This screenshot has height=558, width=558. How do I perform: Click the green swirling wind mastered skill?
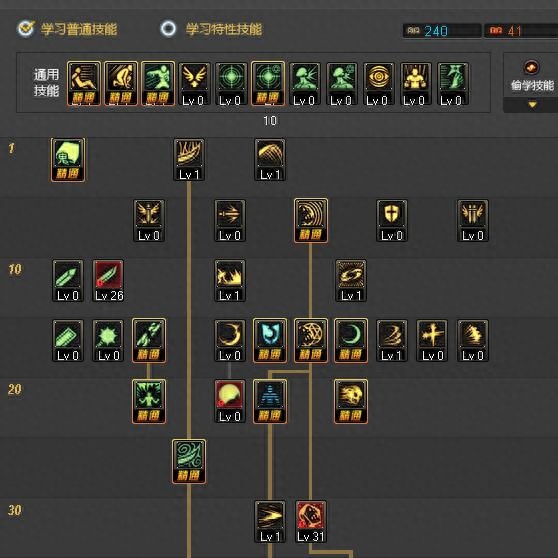click(x=189, y=462)
